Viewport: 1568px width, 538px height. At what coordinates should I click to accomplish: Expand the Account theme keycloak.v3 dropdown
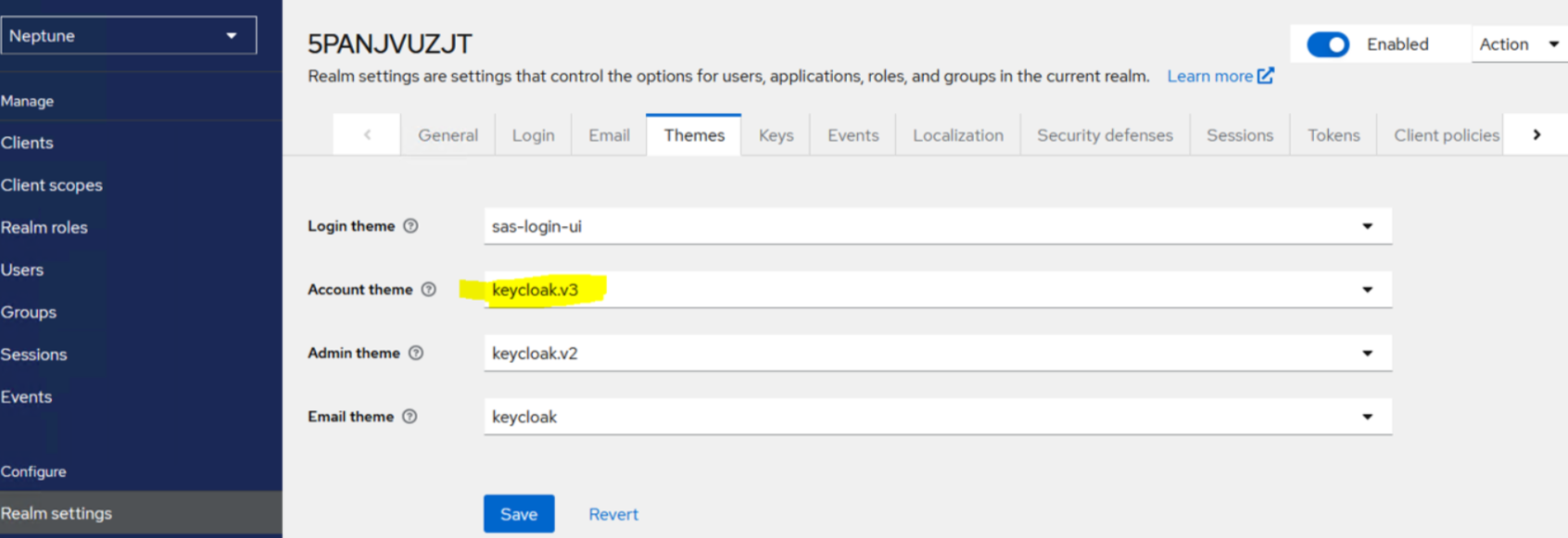[x=936, y=290]
